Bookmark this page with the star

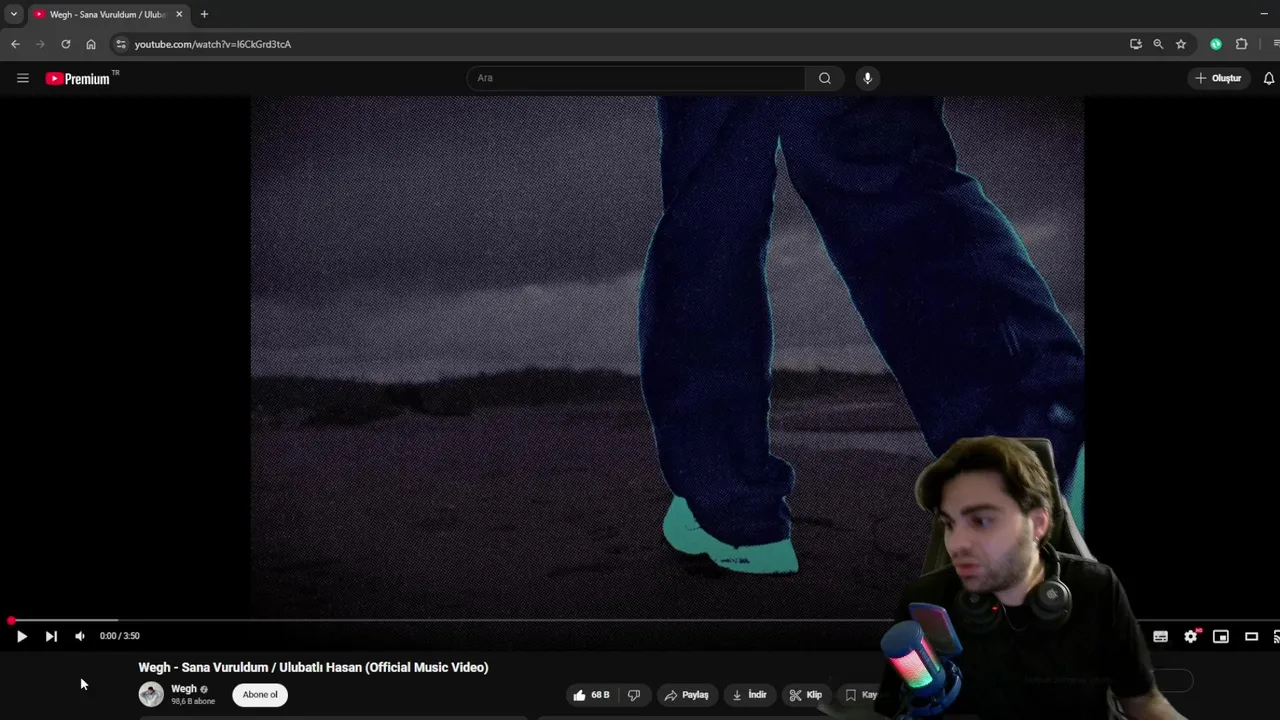[x=1181, y=44]
